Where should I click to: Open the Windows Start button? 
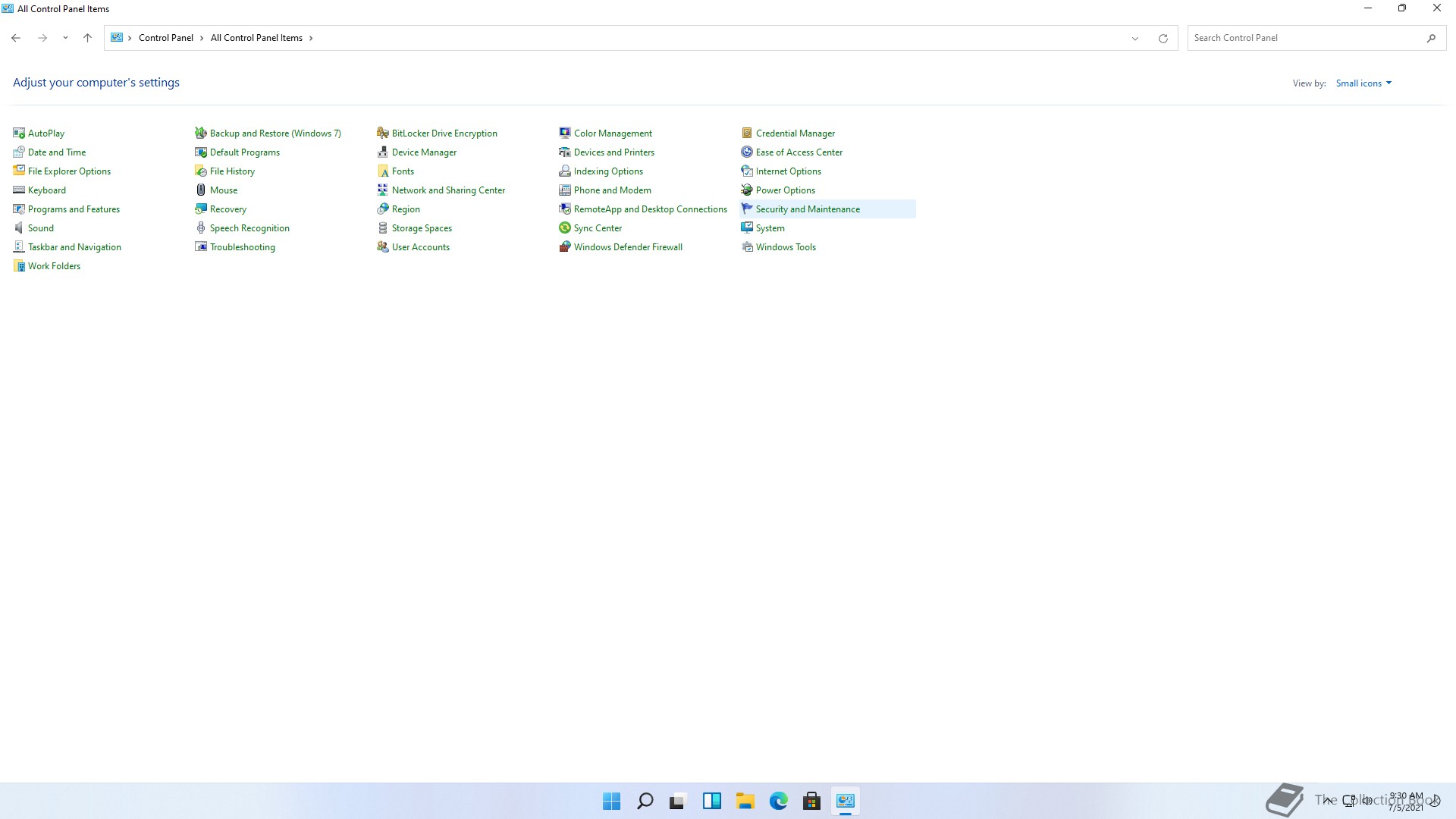pyautogui.click(x=611, y=802)
